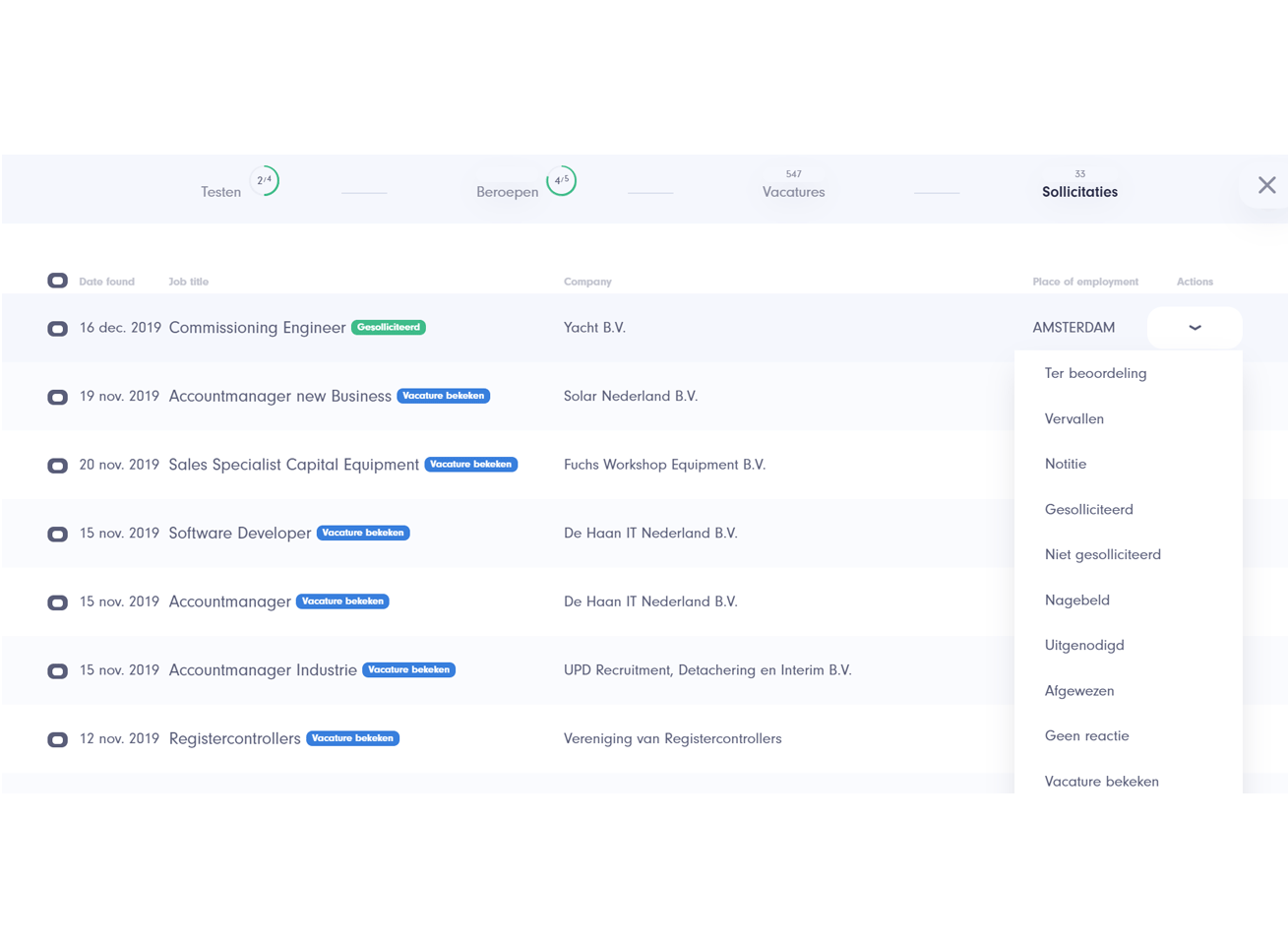
Task: Check the Software Developer row checkbox
Action: pos(57,534)
